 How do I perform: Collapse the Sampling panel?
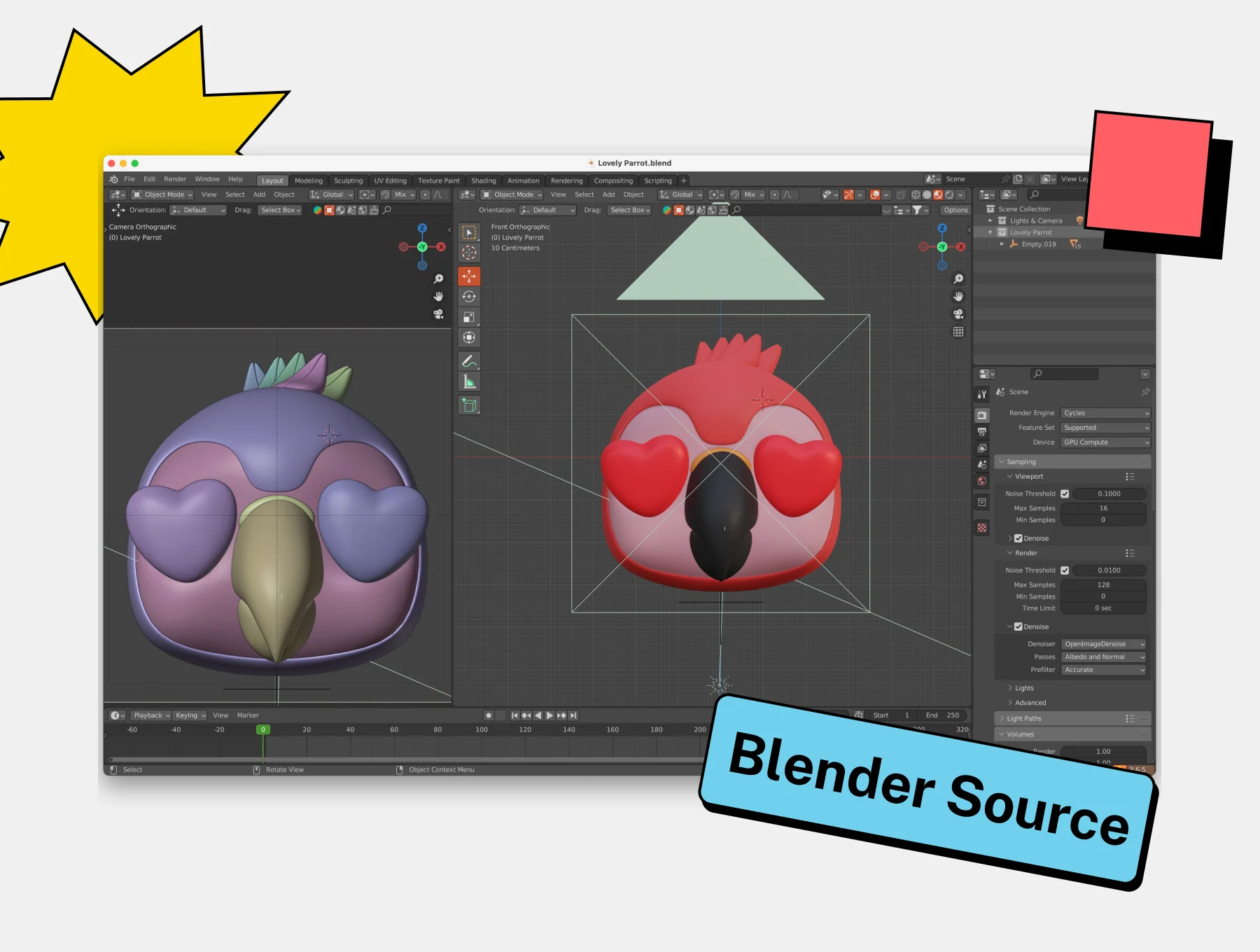click(1072, 462)
